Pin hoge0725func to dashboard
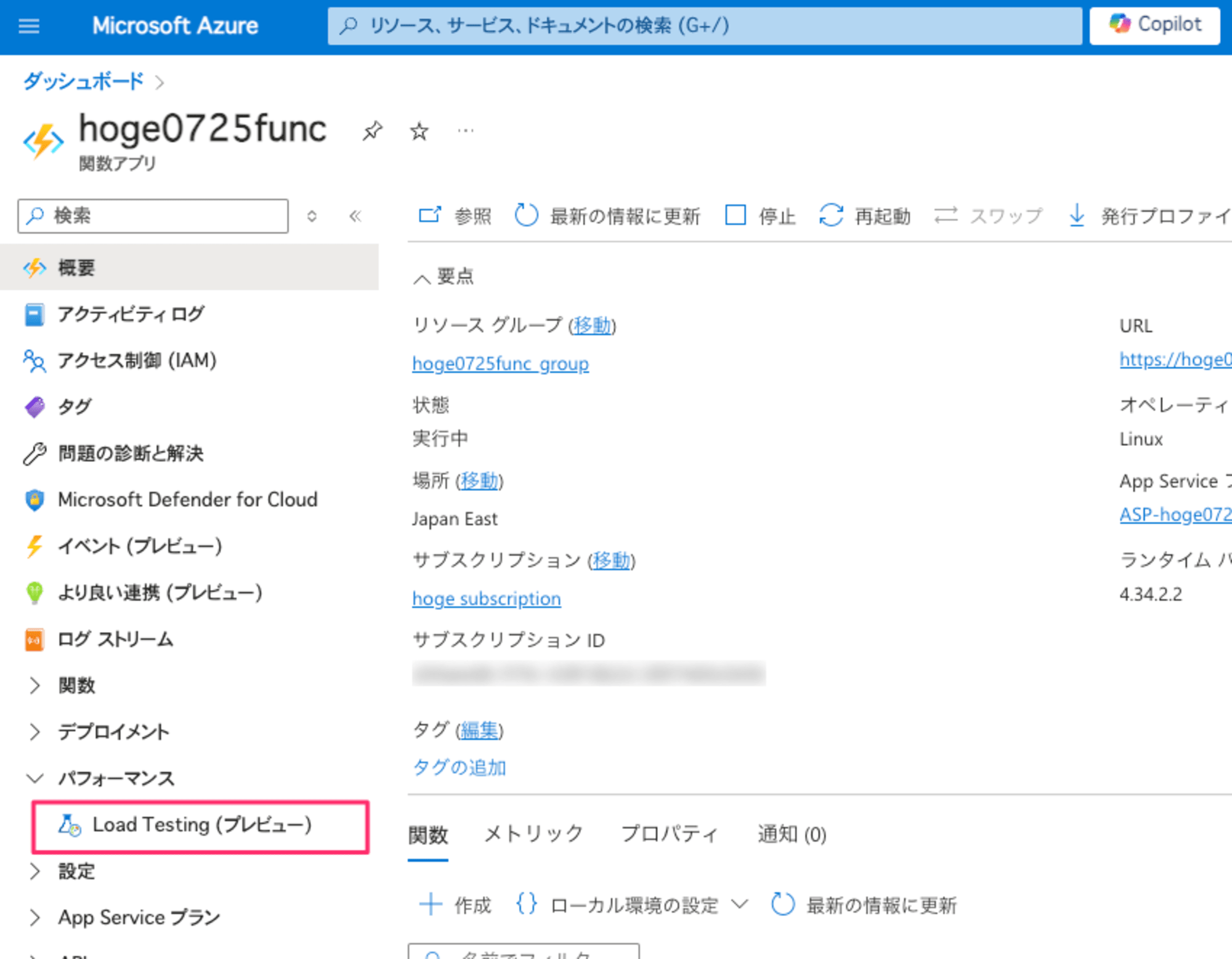The image size is (1232, 959). coord(372,131)
